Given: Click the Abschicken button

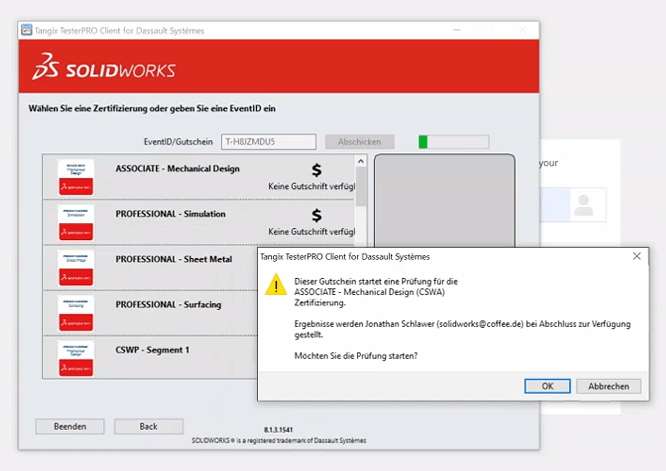Looking at the screenshot, I should pyautogui.click(x=360, y=142).
